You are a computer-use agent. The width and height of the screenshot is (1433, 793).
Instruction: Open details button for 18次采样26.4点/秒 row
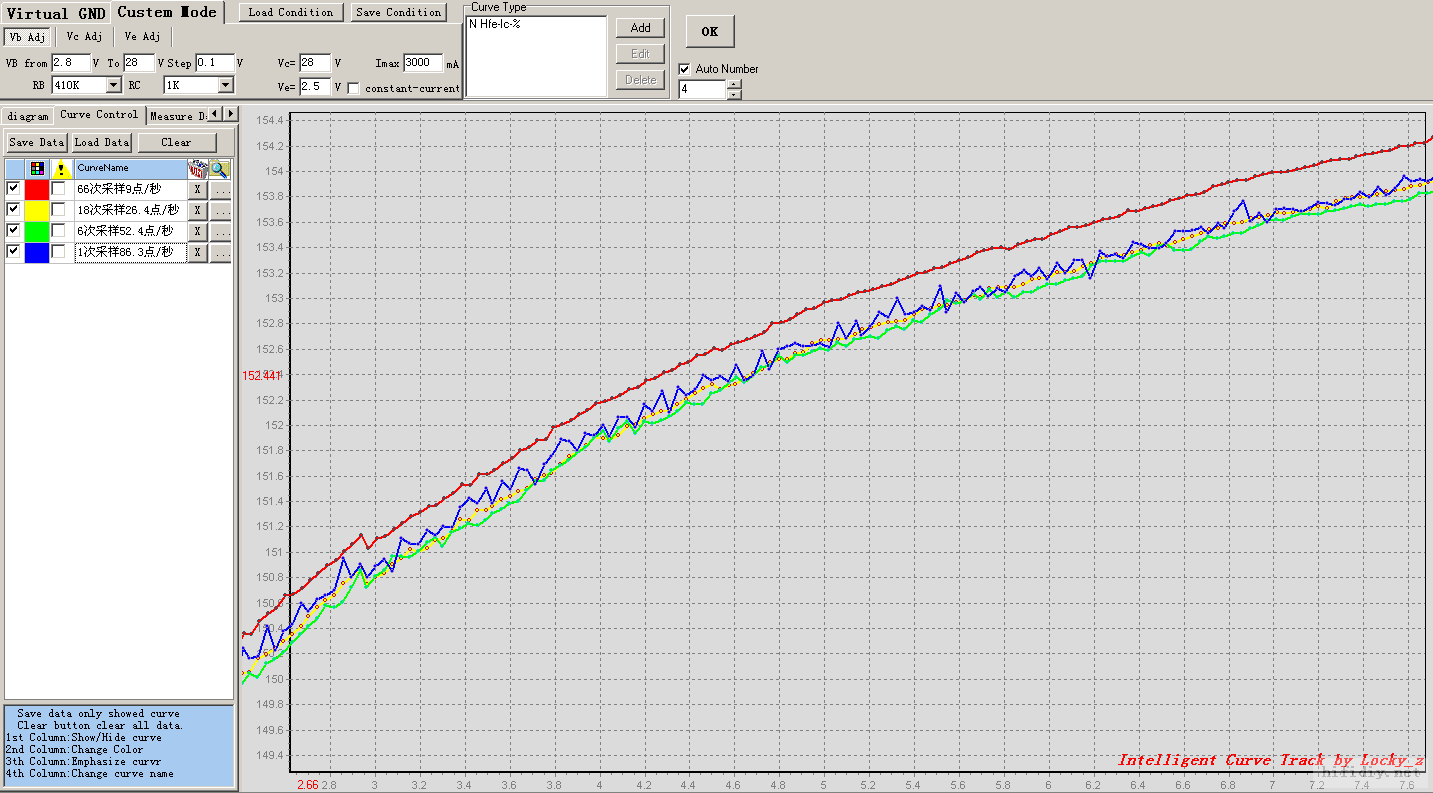click(221, 210)
